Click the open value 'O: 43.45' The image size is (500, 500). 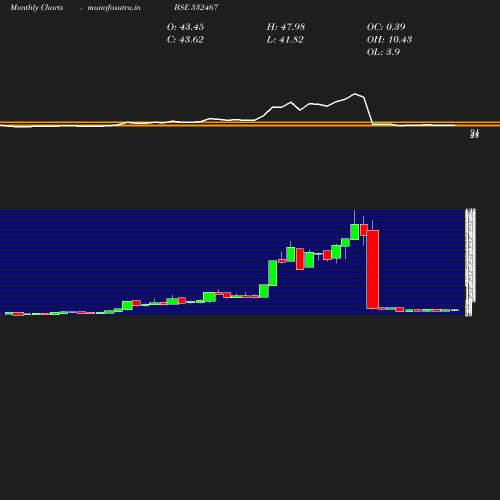185,27
